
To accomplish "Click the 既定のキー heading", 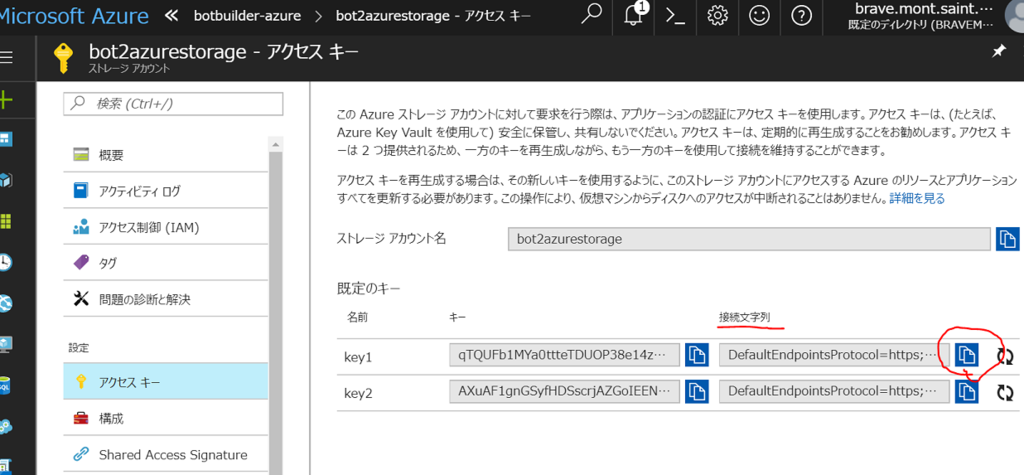I will [x=368, y=287].
